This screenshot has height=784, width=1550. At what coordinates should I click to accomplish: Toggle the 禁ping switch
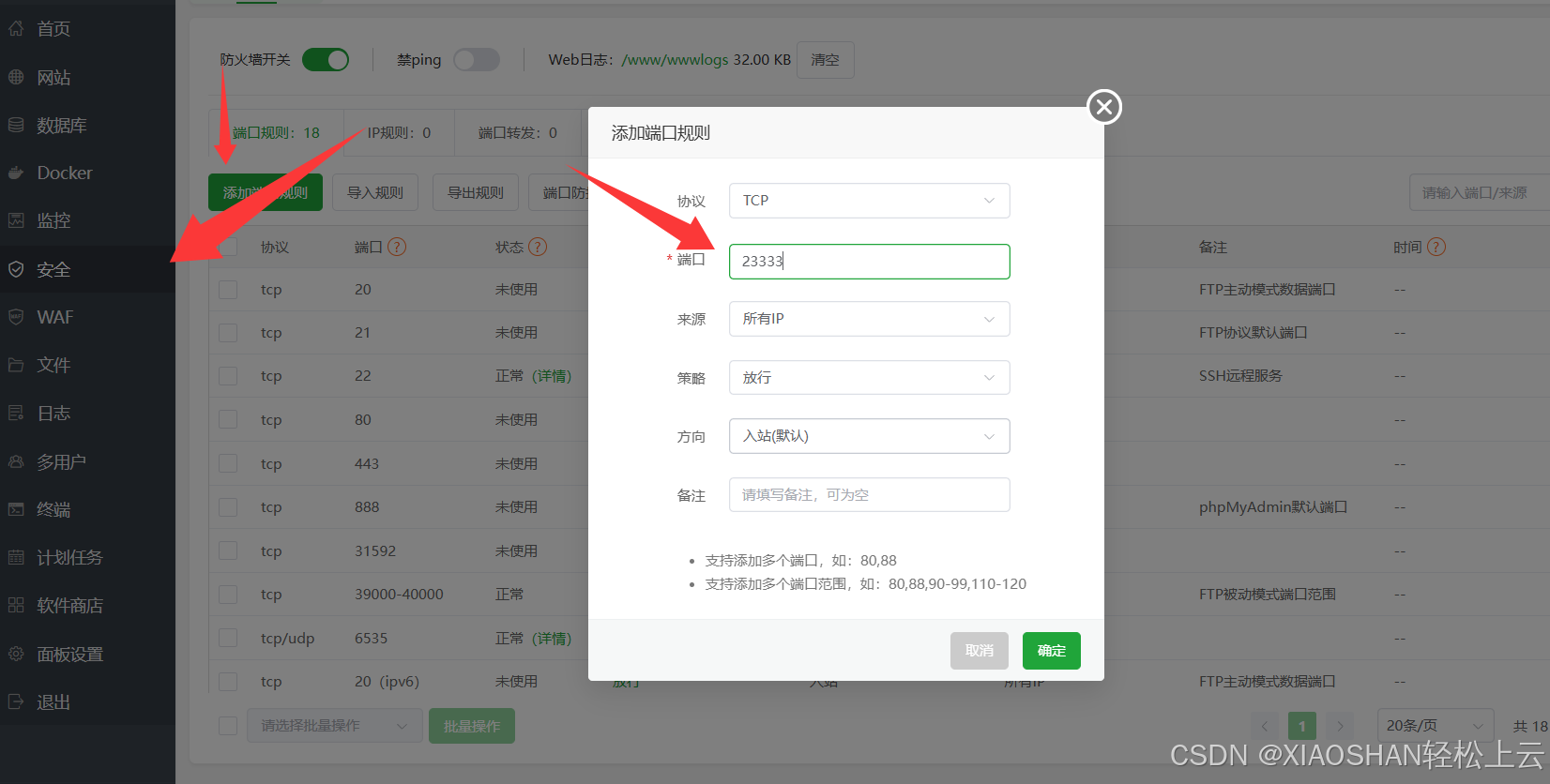[477, 60]
